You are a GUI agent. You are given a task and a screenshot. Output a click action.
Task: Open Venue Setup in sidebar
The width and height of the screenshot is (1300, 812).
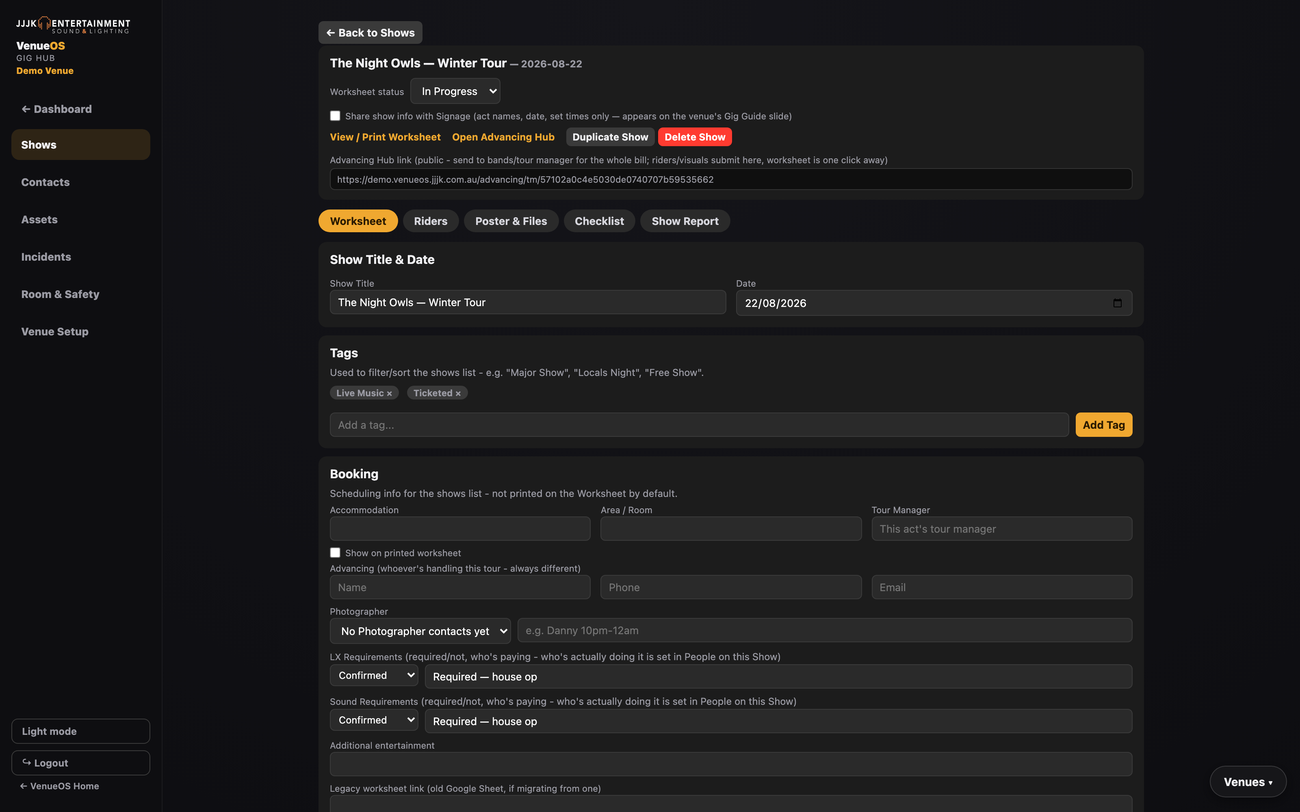click(80, 331)
